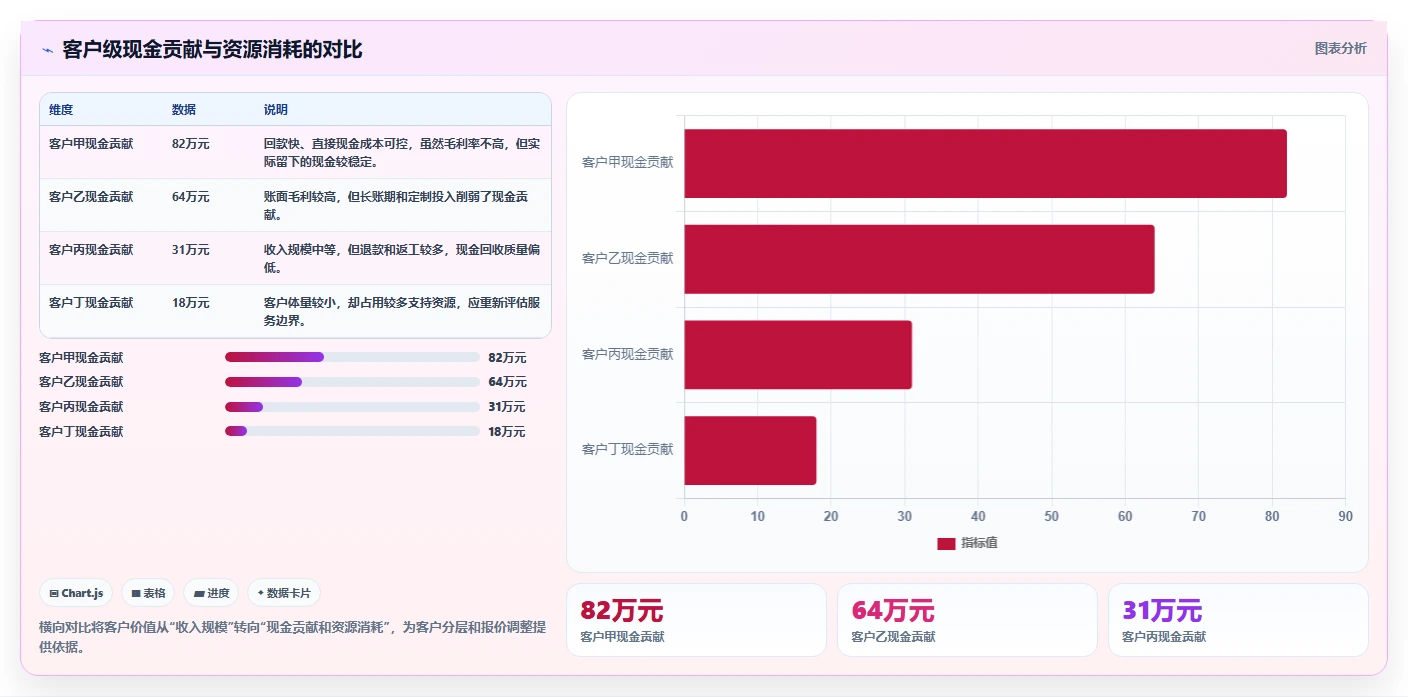Click the 客户丙现金贡献 progress bar
This screenshot has height=697, width=1408.
(x=352, y=407)
